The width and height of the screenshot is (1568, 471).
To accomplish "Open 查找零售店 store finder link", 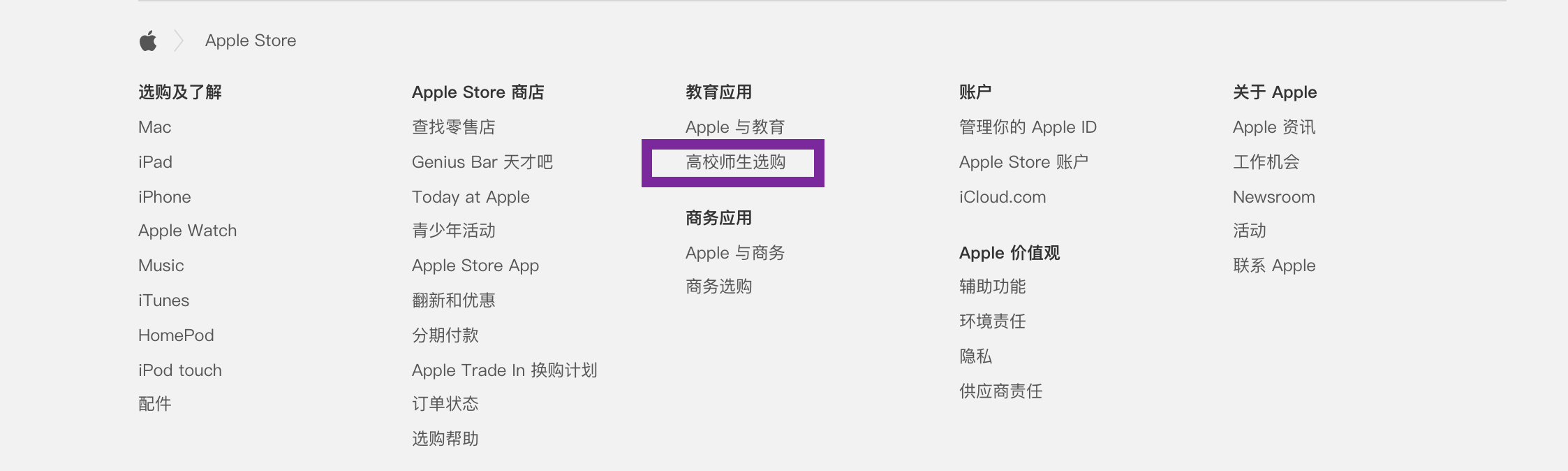I will click(x=453, y=127).
